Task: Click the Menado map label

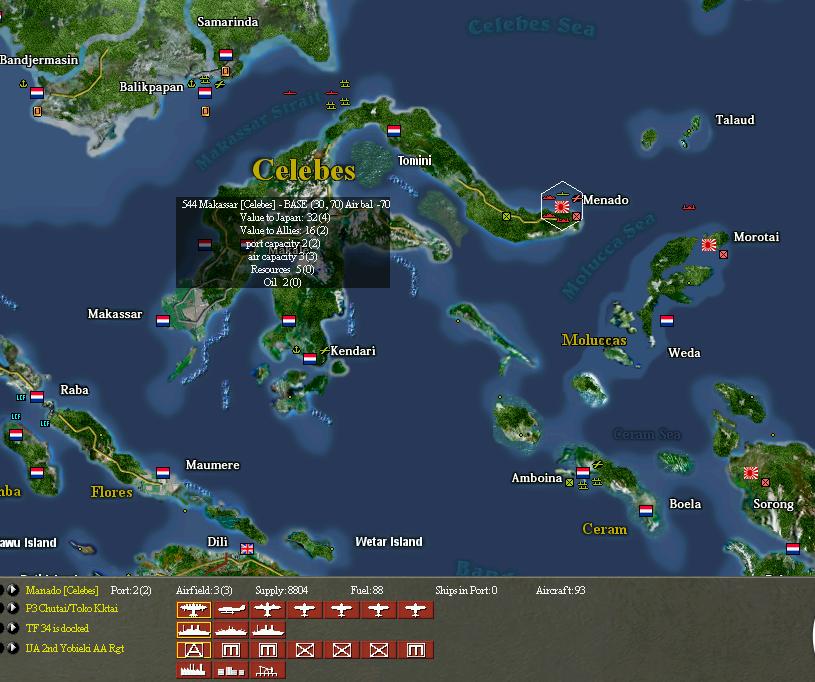Action: (x=606, y=200)
